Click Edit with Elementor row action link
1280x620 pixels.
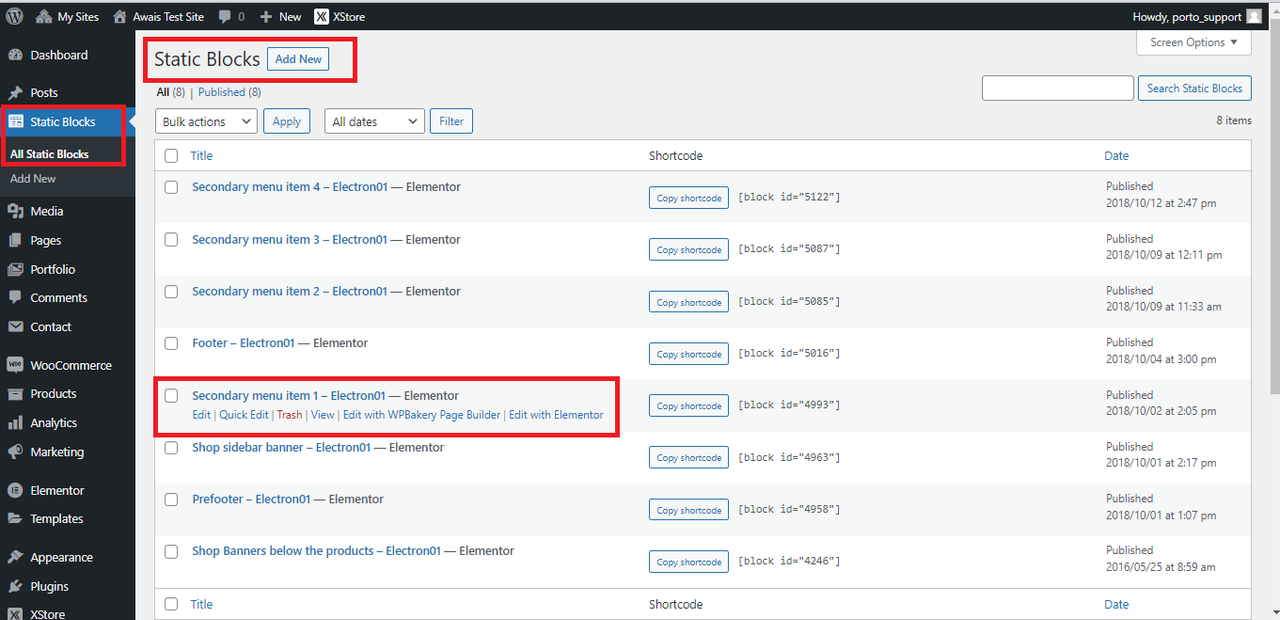coord(556,415)
